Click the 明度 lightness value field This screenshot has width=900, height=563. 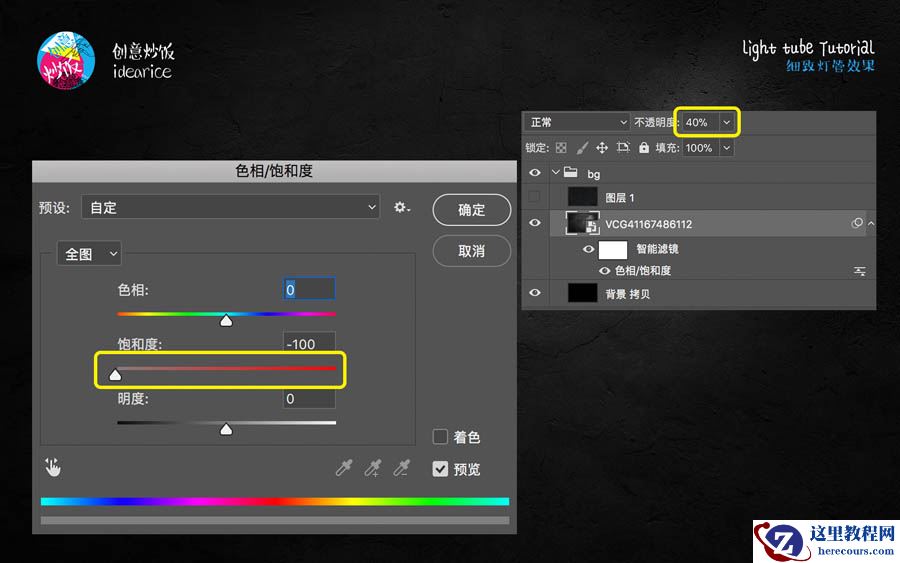pos(309,398)
